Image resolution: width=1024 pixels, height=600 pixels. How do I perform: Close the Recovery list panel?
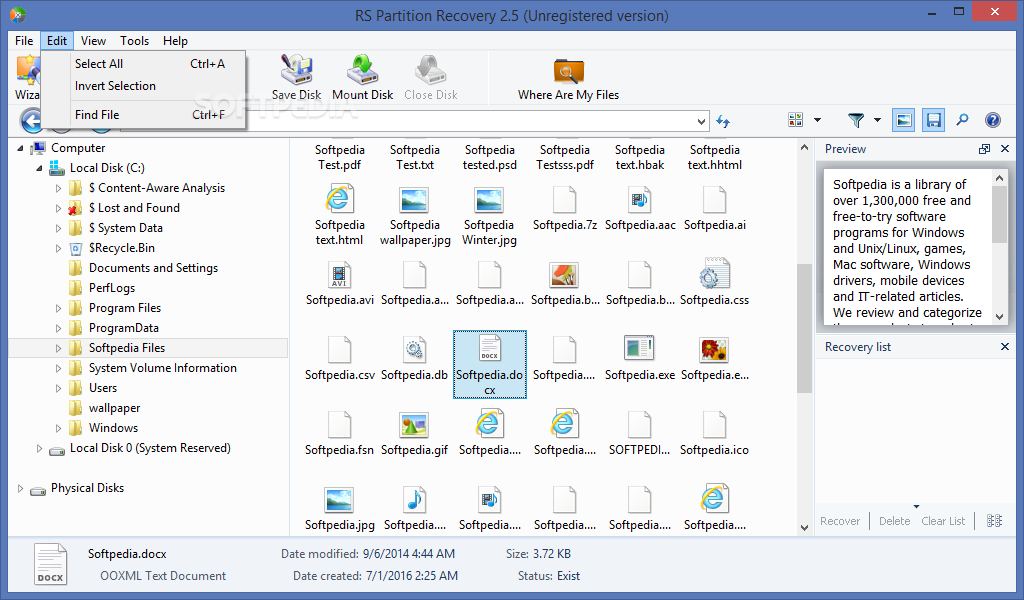pyautogui.click(x=1005, y=347)
